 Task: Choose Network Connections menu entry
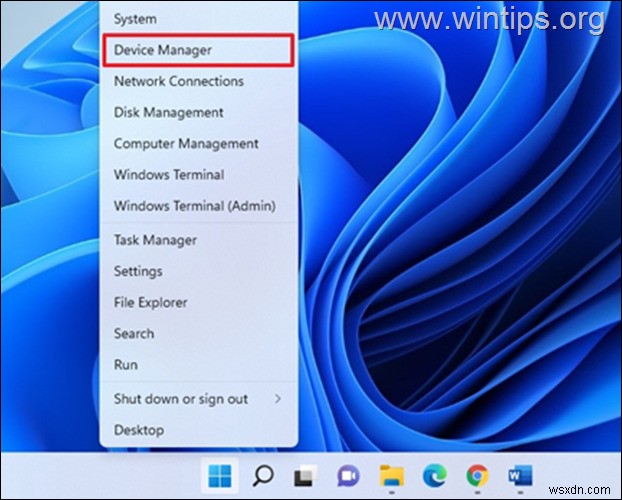(199, 81)
